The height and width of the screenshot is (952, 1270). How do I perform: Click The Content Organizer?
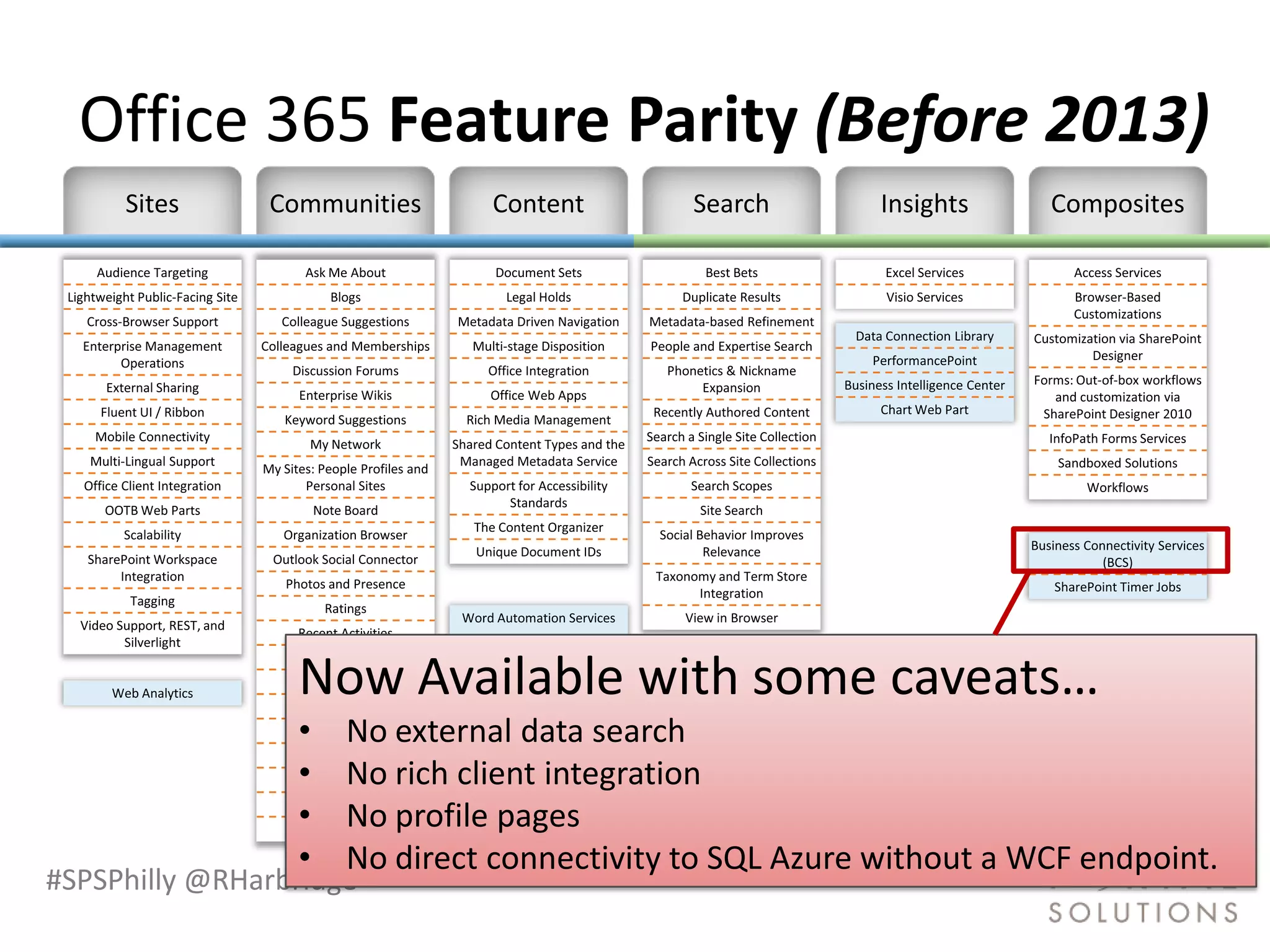[538, 527]
